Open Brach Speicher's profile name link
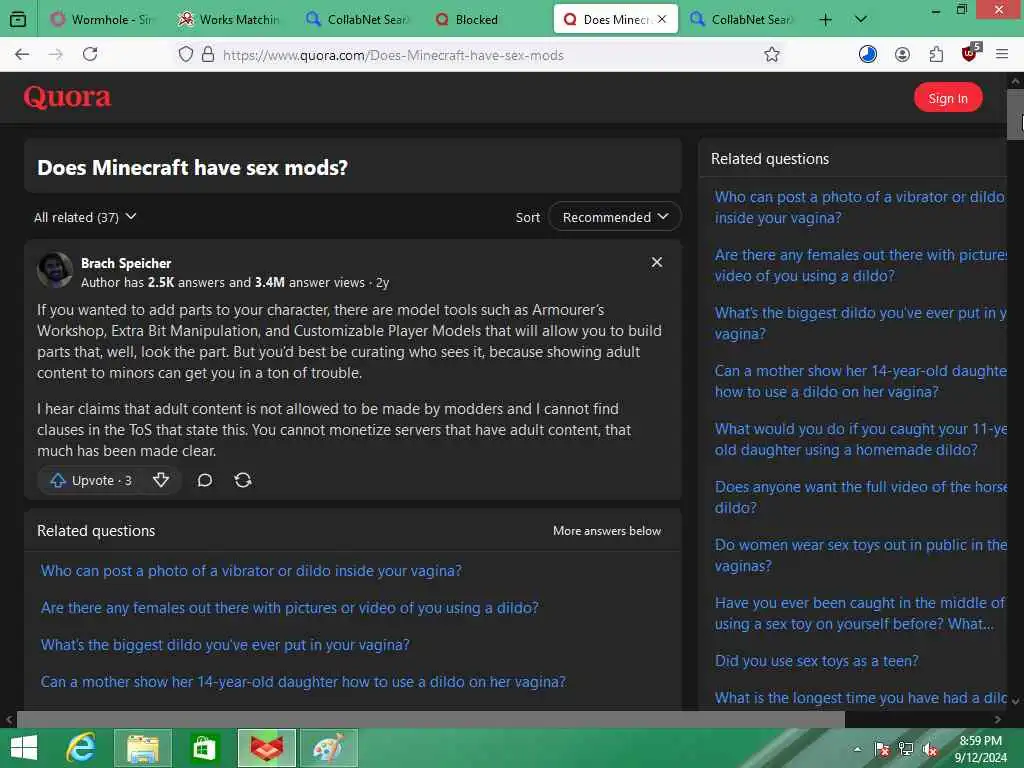The width and height of the screenshot is (1024, 768). [126, 263]
